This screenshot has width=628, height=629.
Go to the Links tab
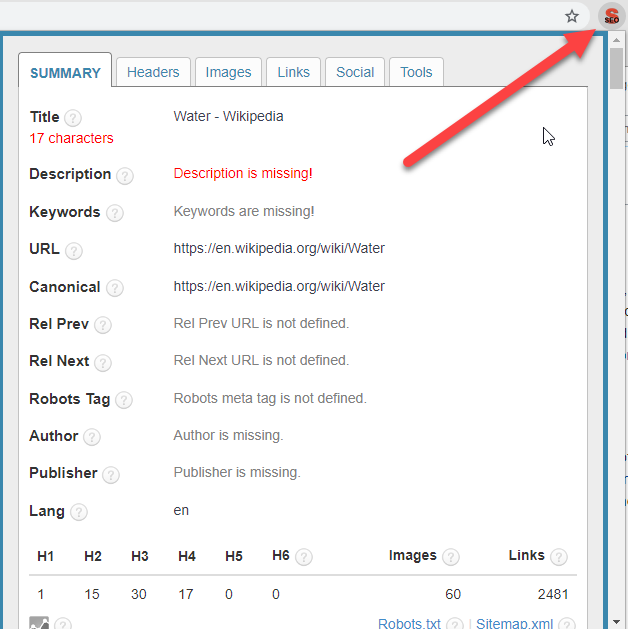click(x=293, y=72)
